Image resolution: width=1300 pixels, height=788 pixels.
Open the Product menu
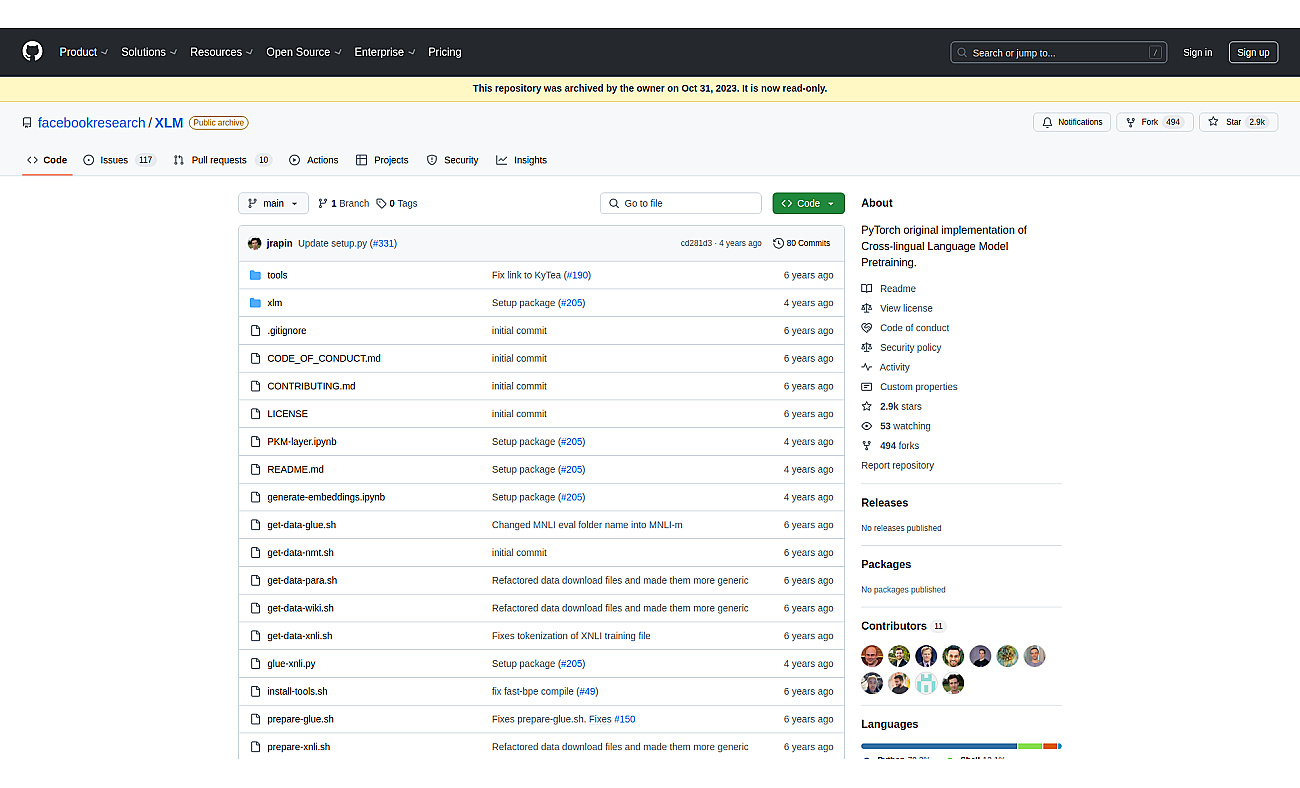tap(83, 52)
